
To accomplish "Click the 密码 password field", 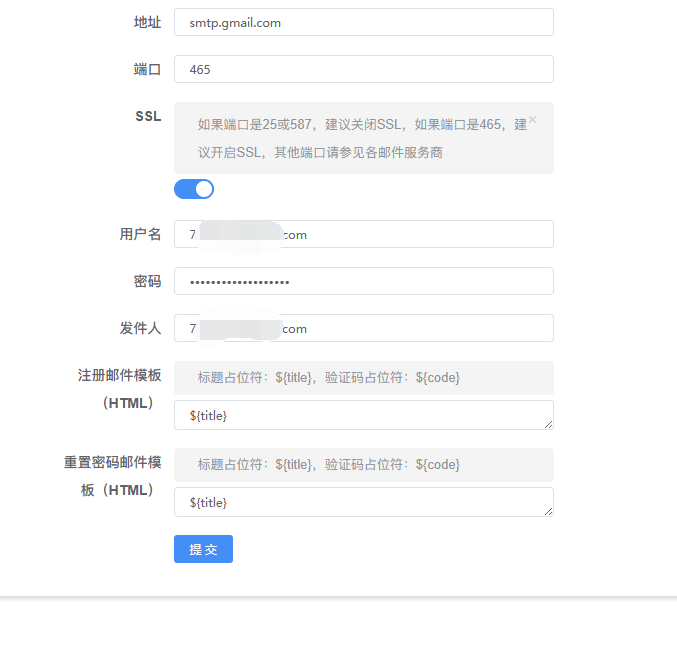I will (x=364, y=281).
